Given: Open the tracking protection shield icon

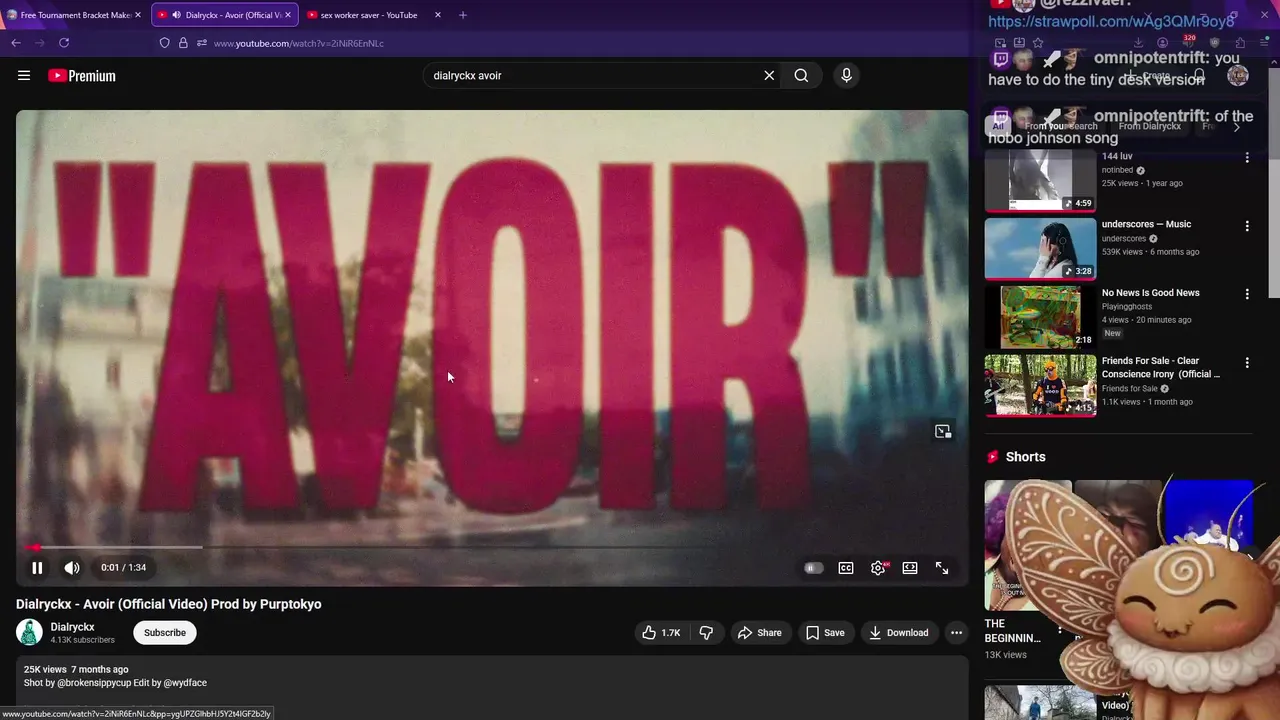Looking at the screenshot, I should click(165, 43).
